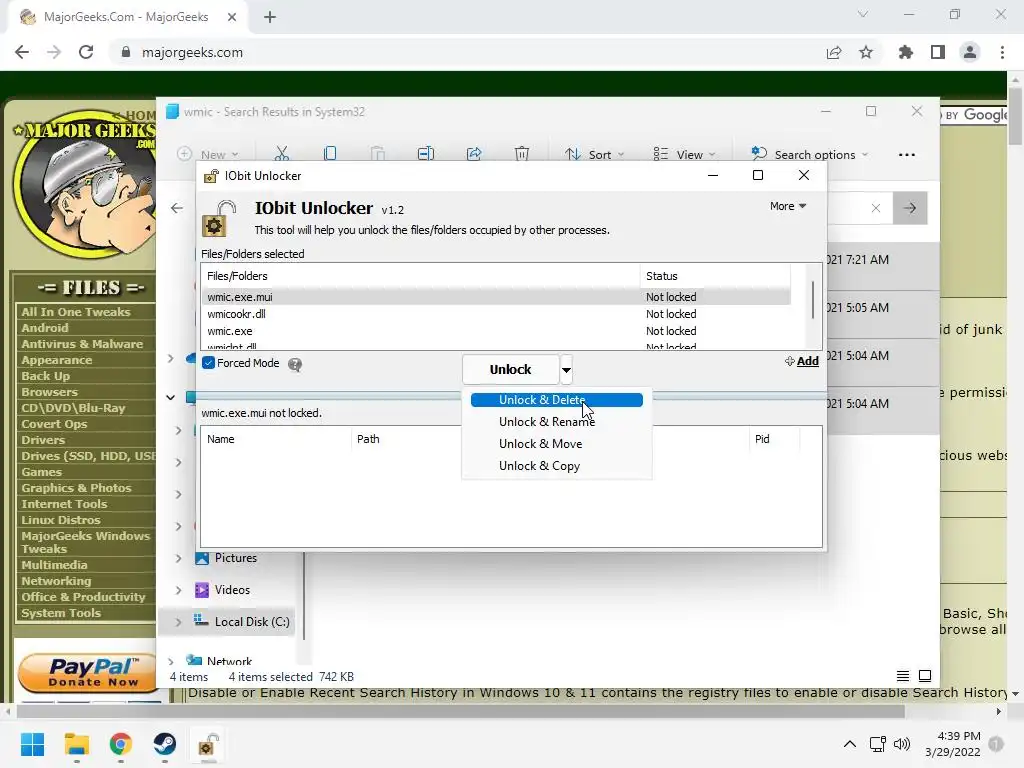Click the Rename icon in Explorer toolbar

pos(426,154)
